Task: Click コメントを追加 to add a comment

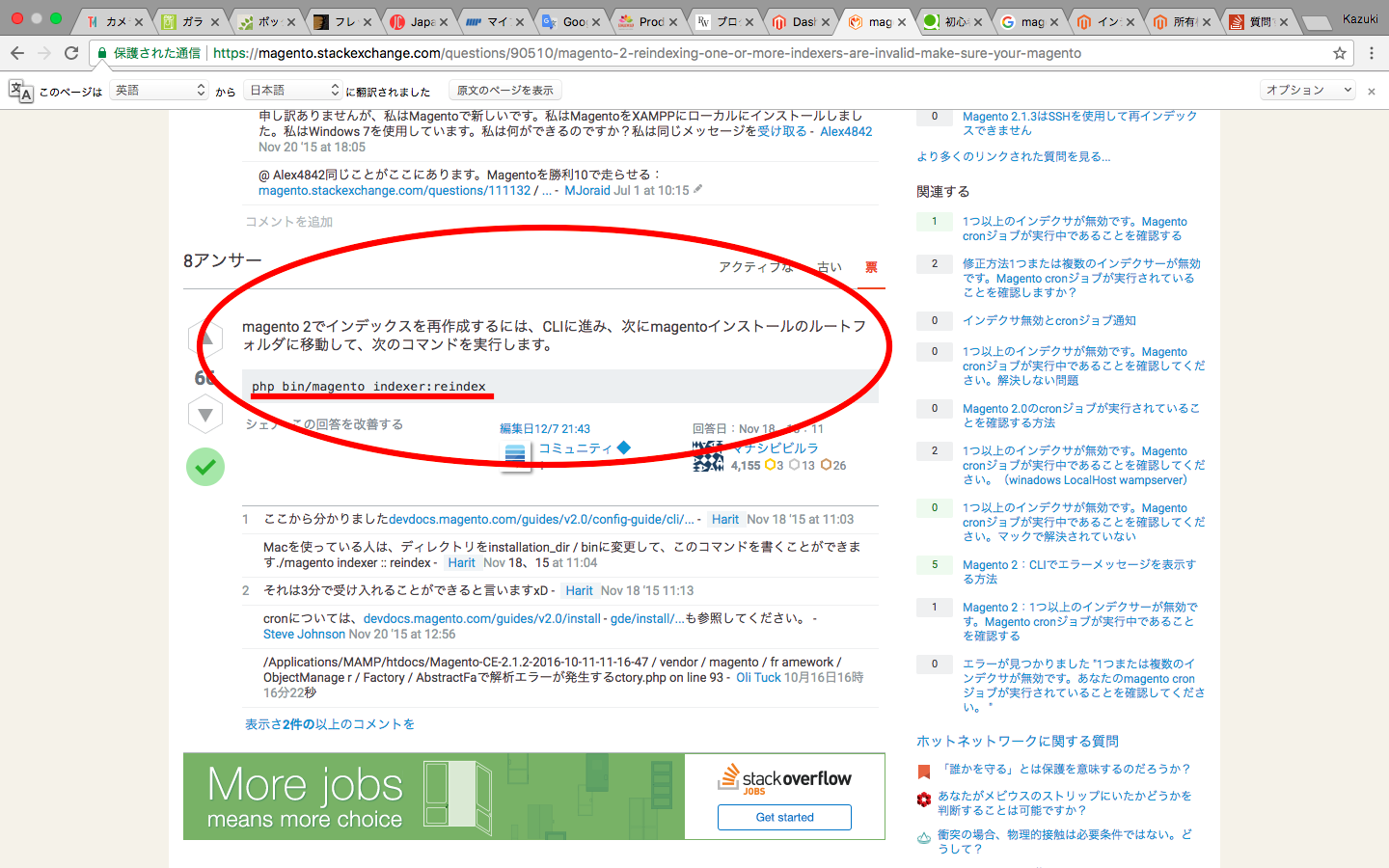Action: (x=288, y=222)
